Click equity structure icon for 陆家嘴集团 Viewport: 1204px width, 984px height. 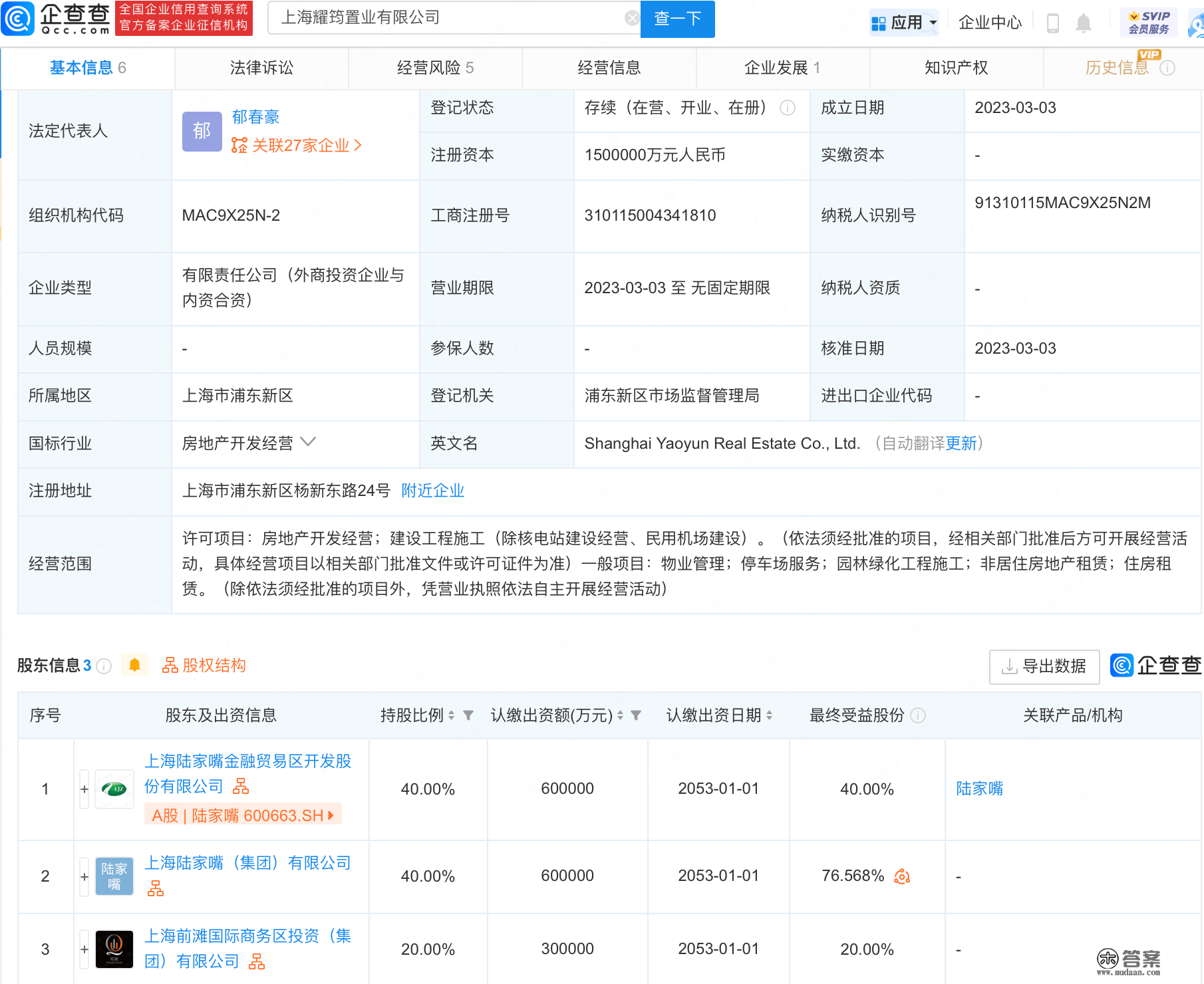(156, 889)
